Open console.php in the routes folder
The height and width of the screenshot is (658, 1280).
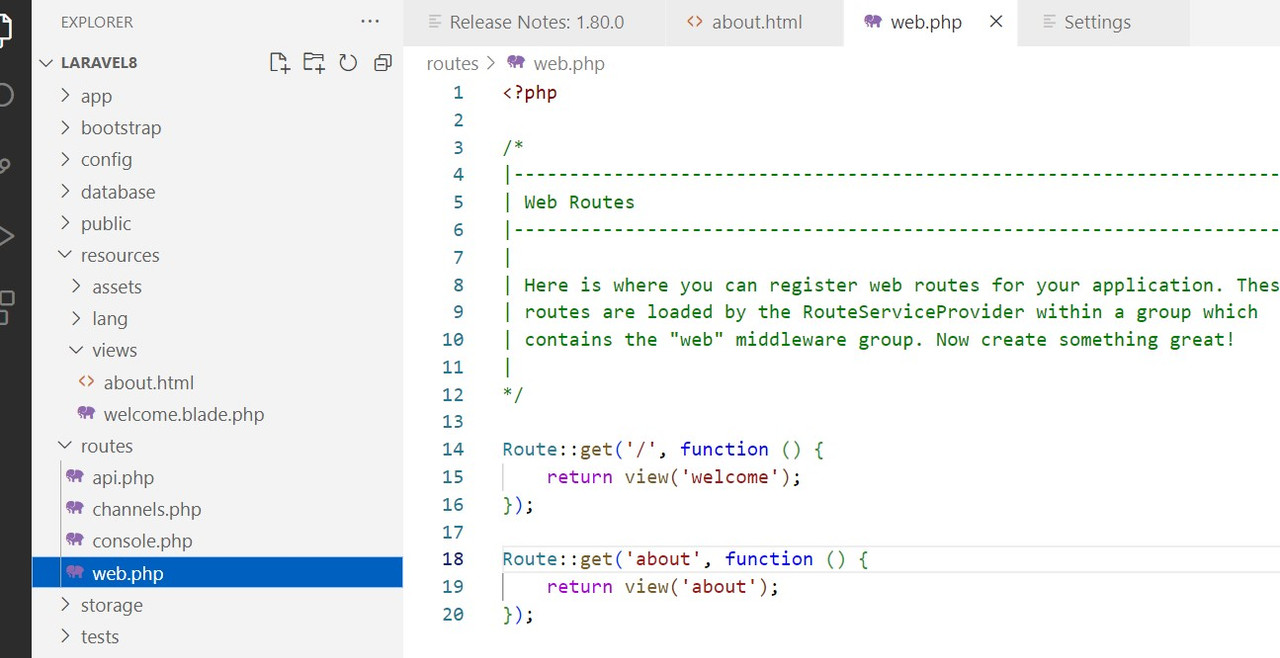142,541
